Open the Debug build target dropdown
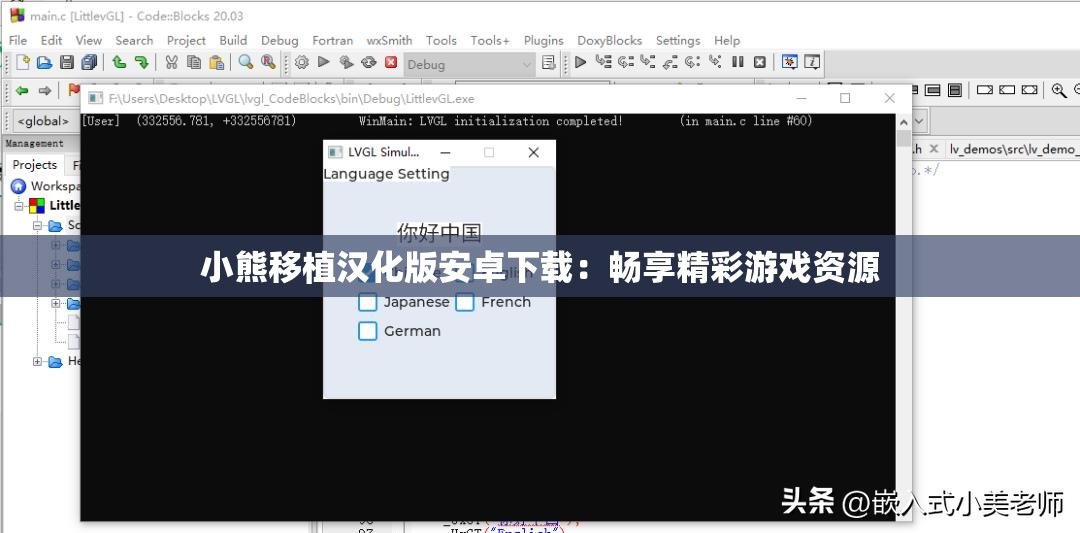This screenshot has width=1080, height=533. coord(468,64)
